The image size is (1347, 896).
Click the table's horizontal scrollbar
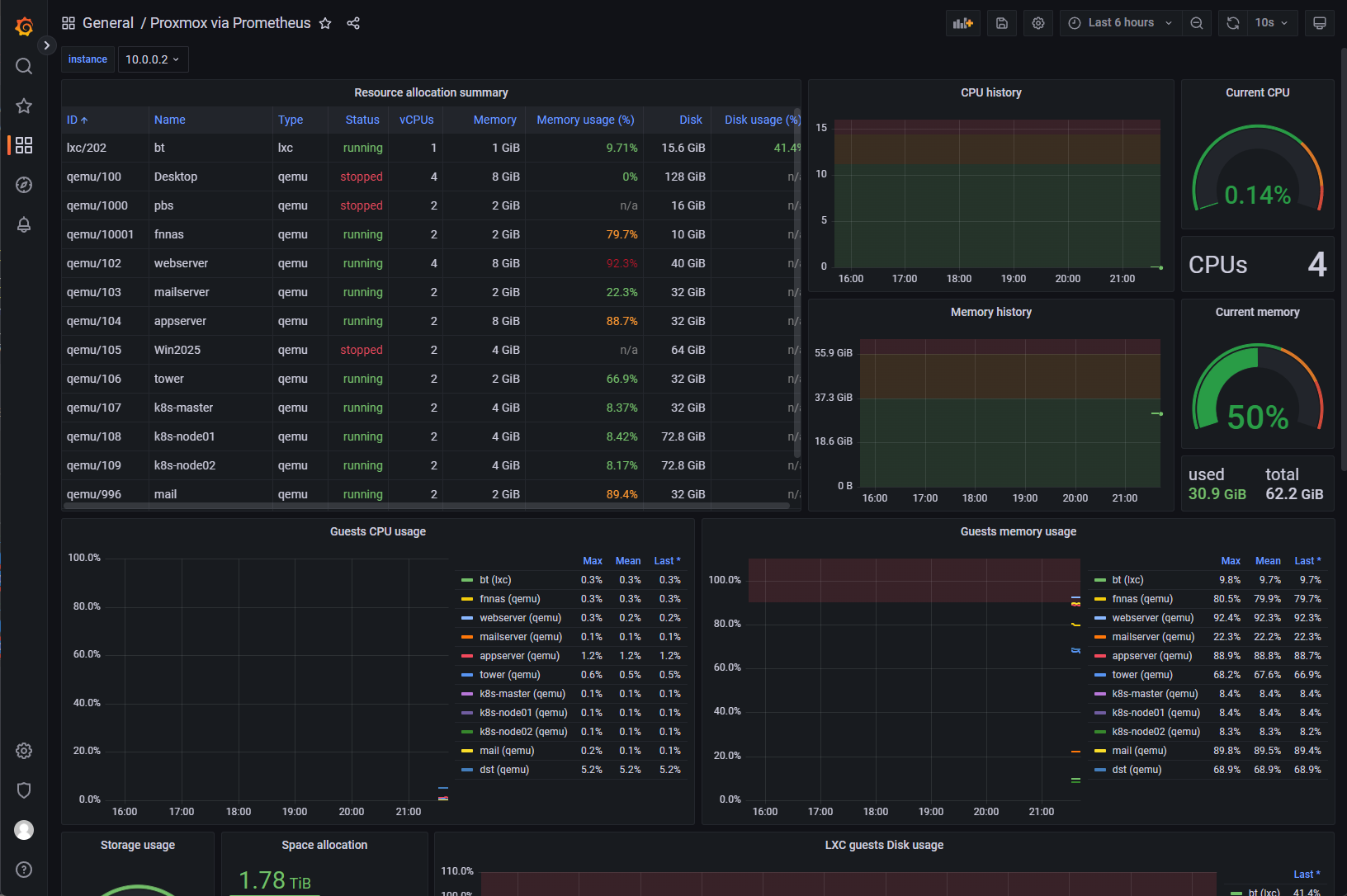pos(425,506)
